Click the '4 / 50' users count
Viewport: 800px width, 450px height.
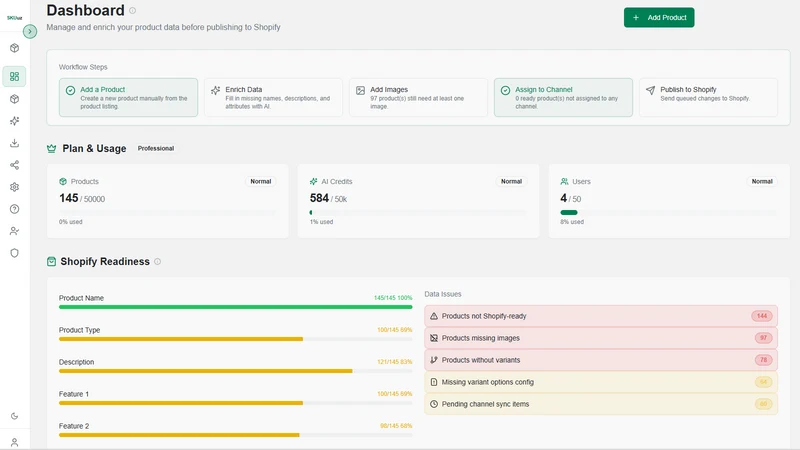(x=570, y=198)
